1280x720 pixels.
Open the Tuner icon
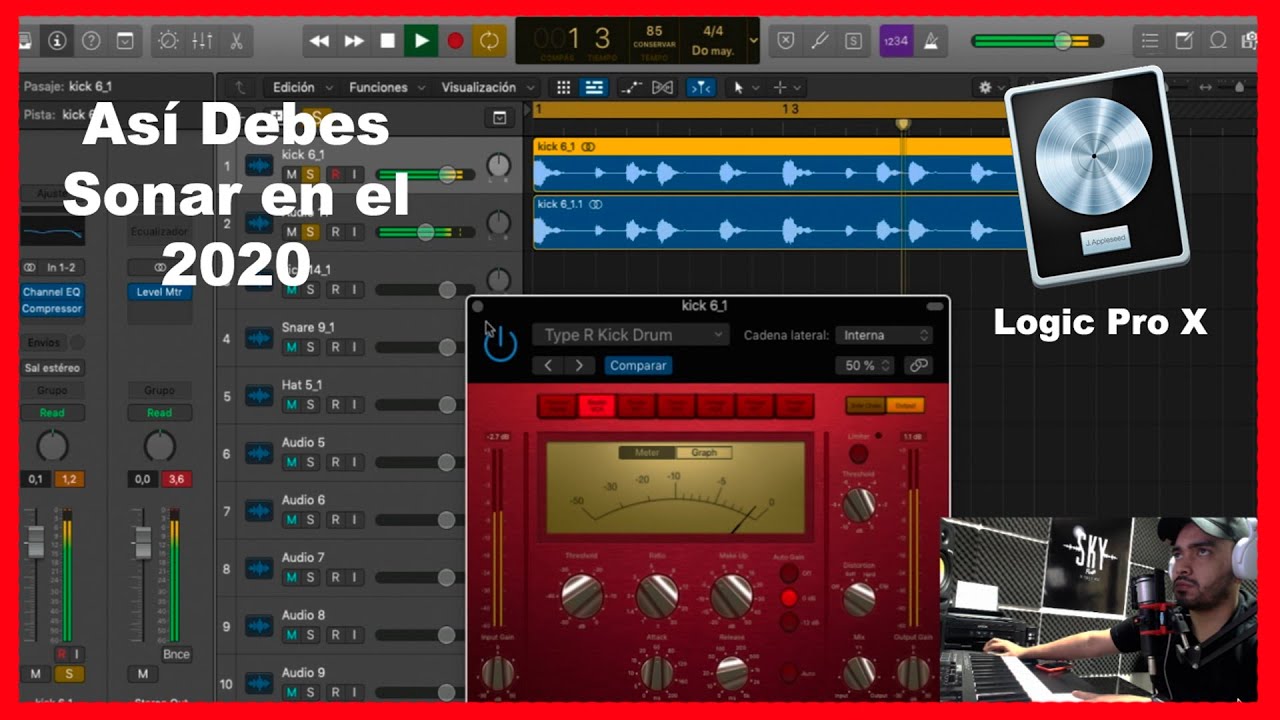[x=820, y=41]
